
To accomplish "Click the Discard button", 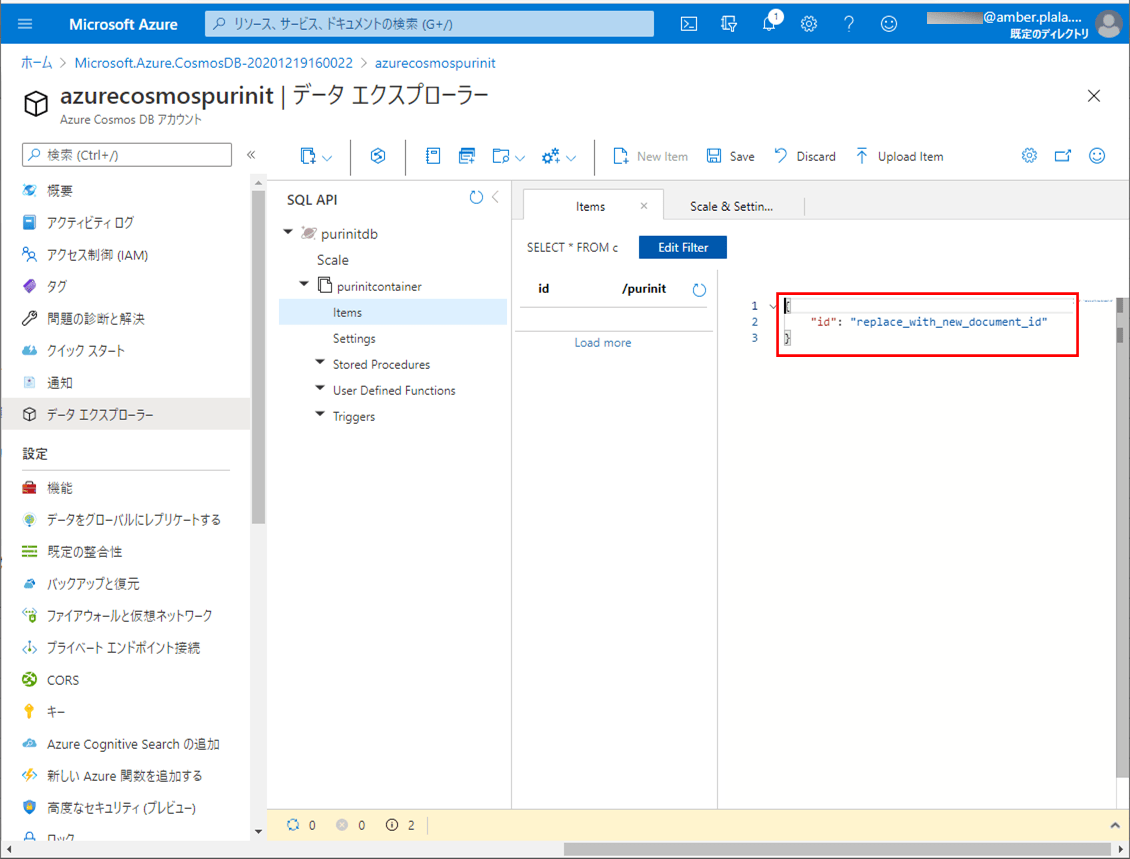I will tap(804, 156).
